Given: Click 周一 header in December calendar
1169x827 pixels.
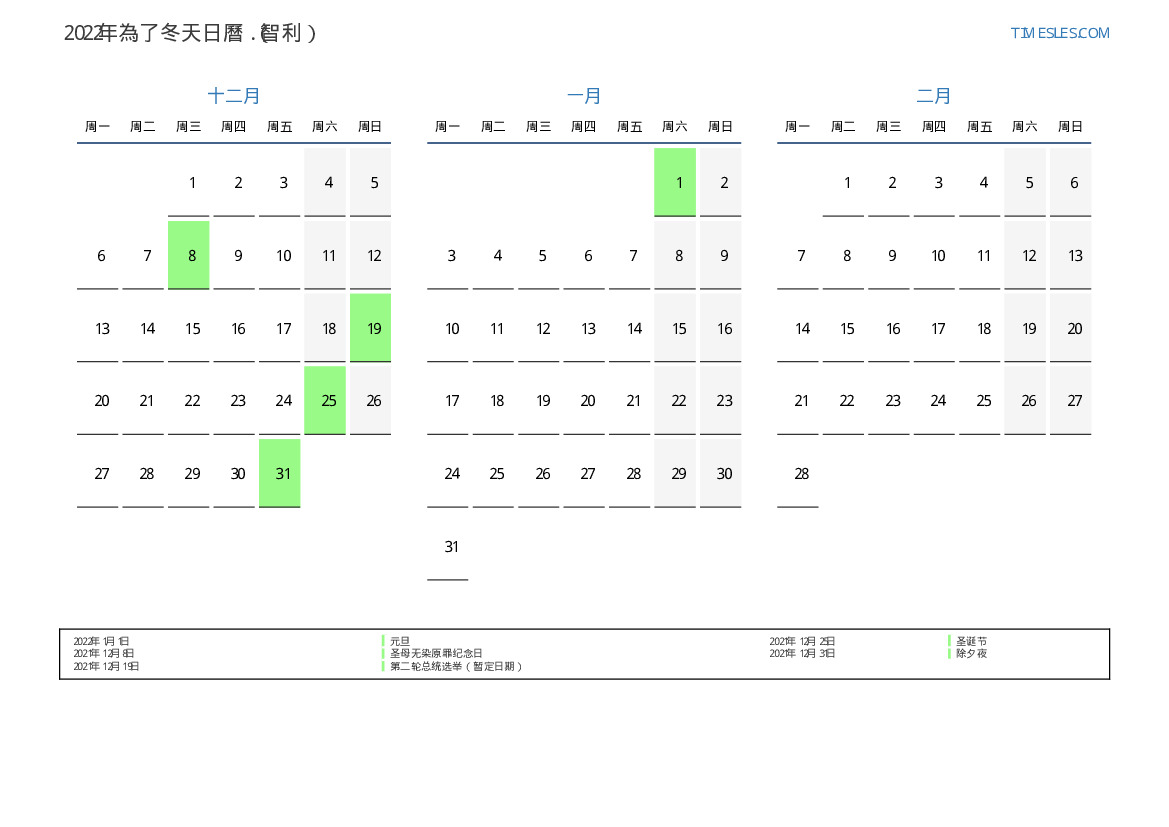Looking at the screenshot, I should click(x=98, y=127).
